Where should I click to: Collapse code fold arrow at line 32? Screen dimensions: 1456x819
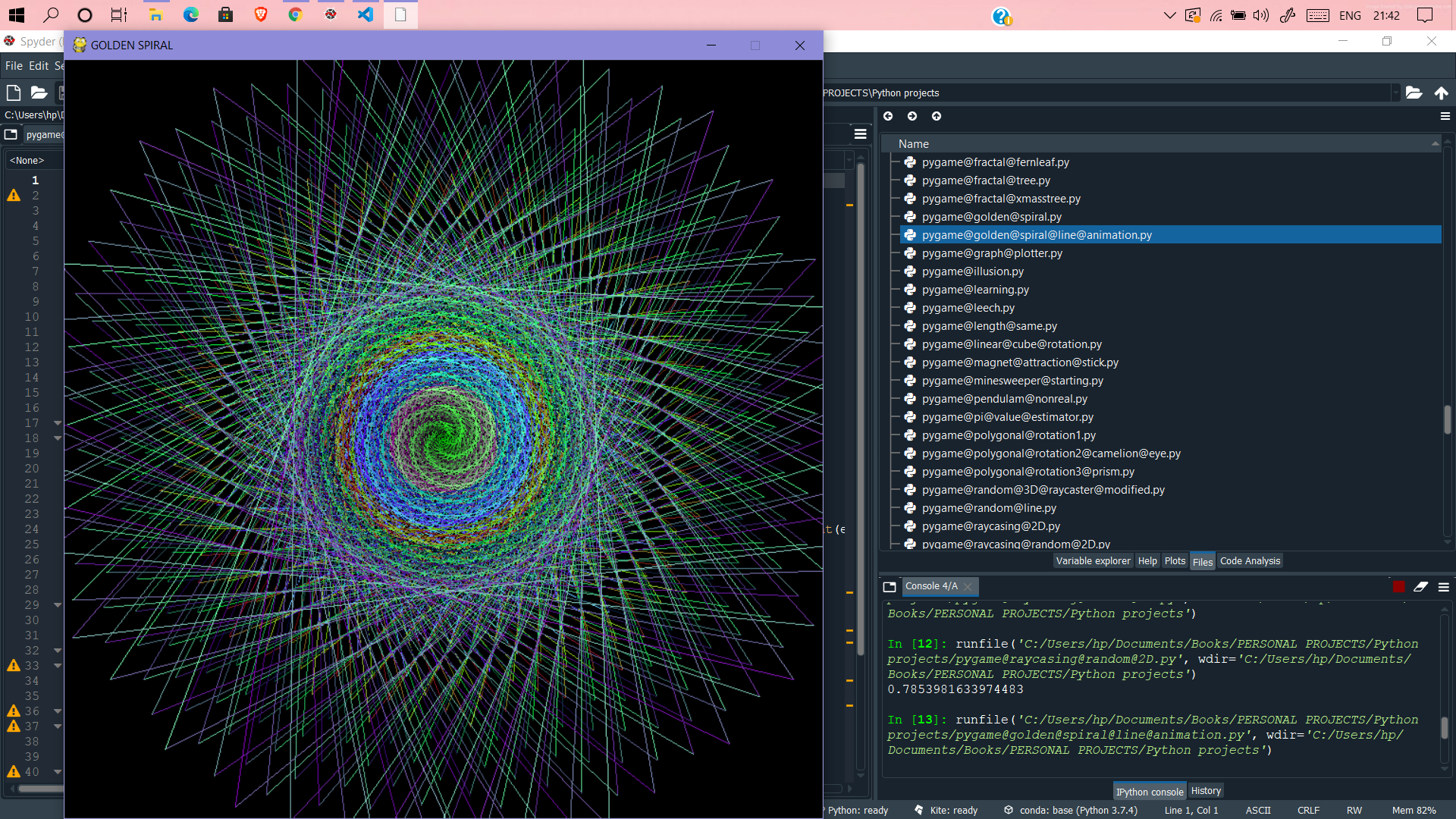tap(58, 650)
